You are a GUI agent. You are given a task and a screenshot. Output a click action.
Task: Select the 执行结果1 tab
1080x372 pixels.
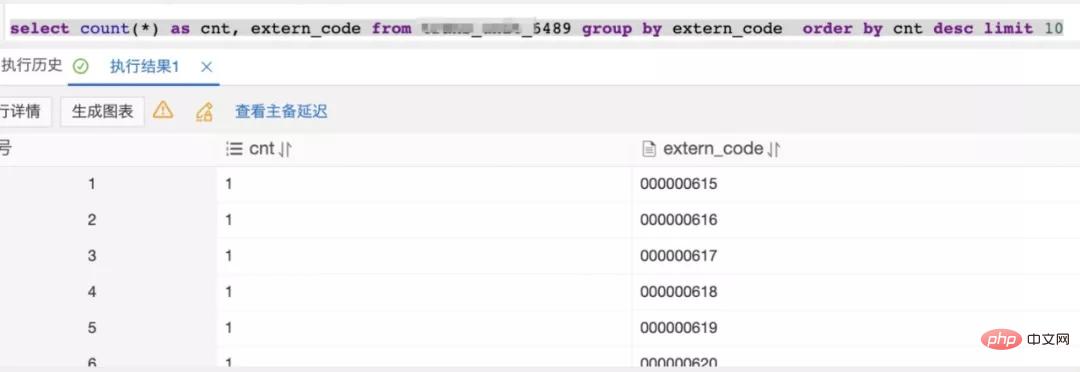144,67
